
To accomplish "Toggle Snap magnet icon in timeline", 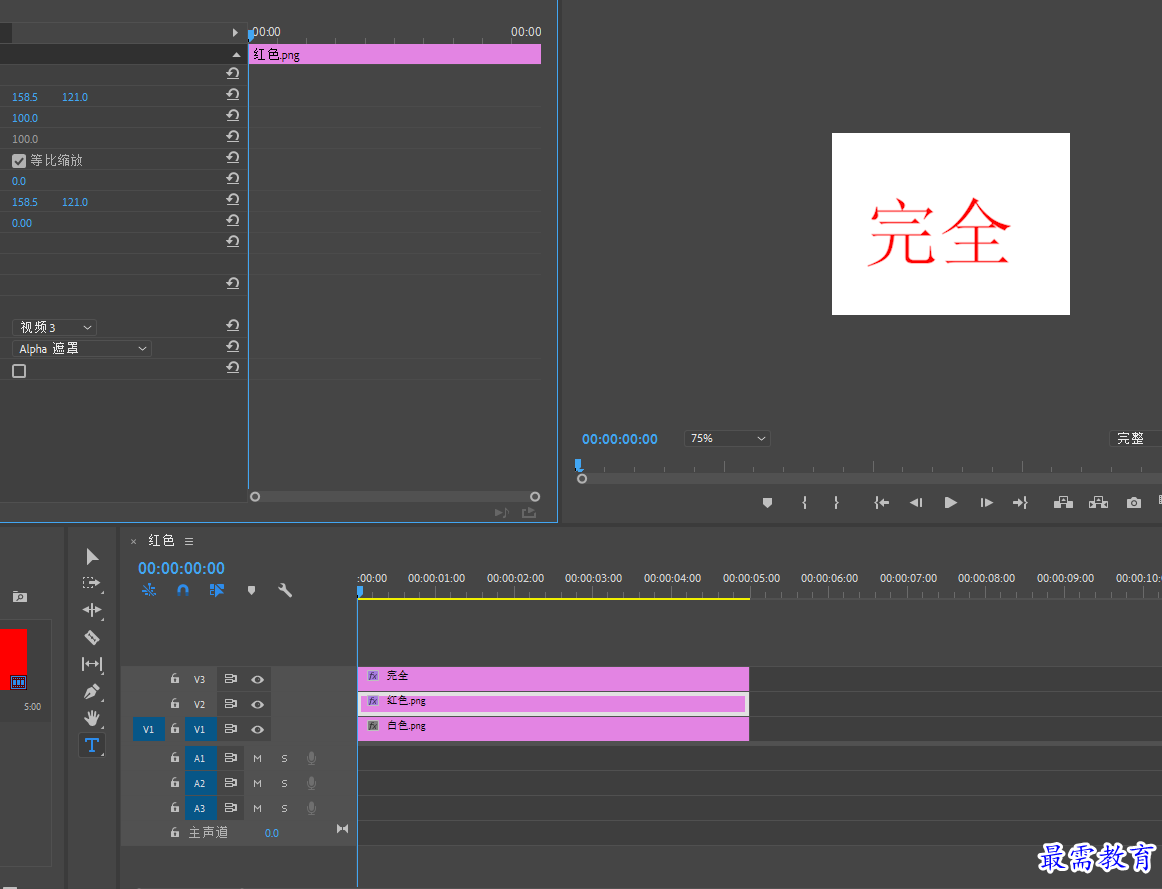I will [x=182, y=590].
